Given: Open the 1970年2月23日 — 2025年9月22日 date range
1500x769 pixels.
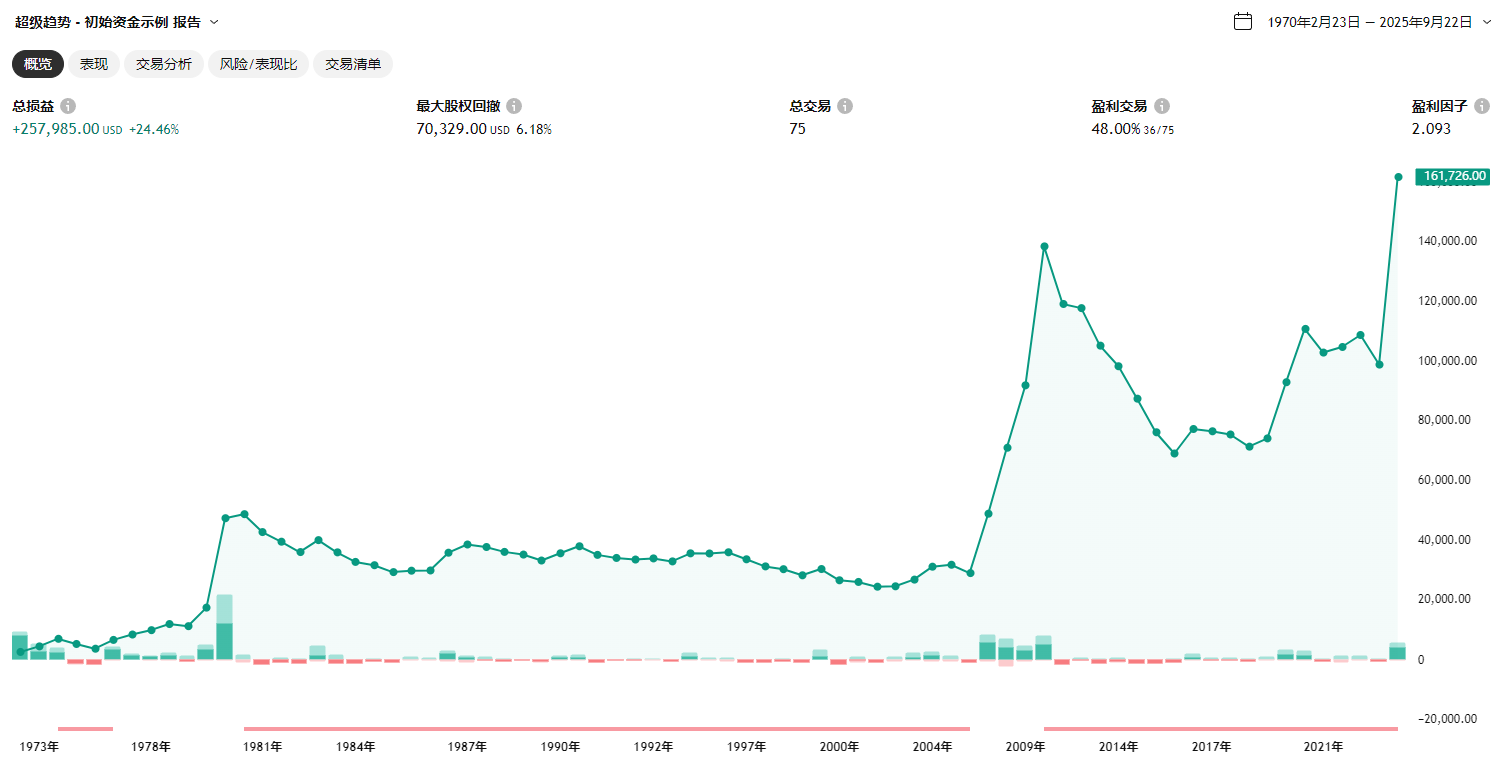Looking at the screenshot, I should 1369,22.
